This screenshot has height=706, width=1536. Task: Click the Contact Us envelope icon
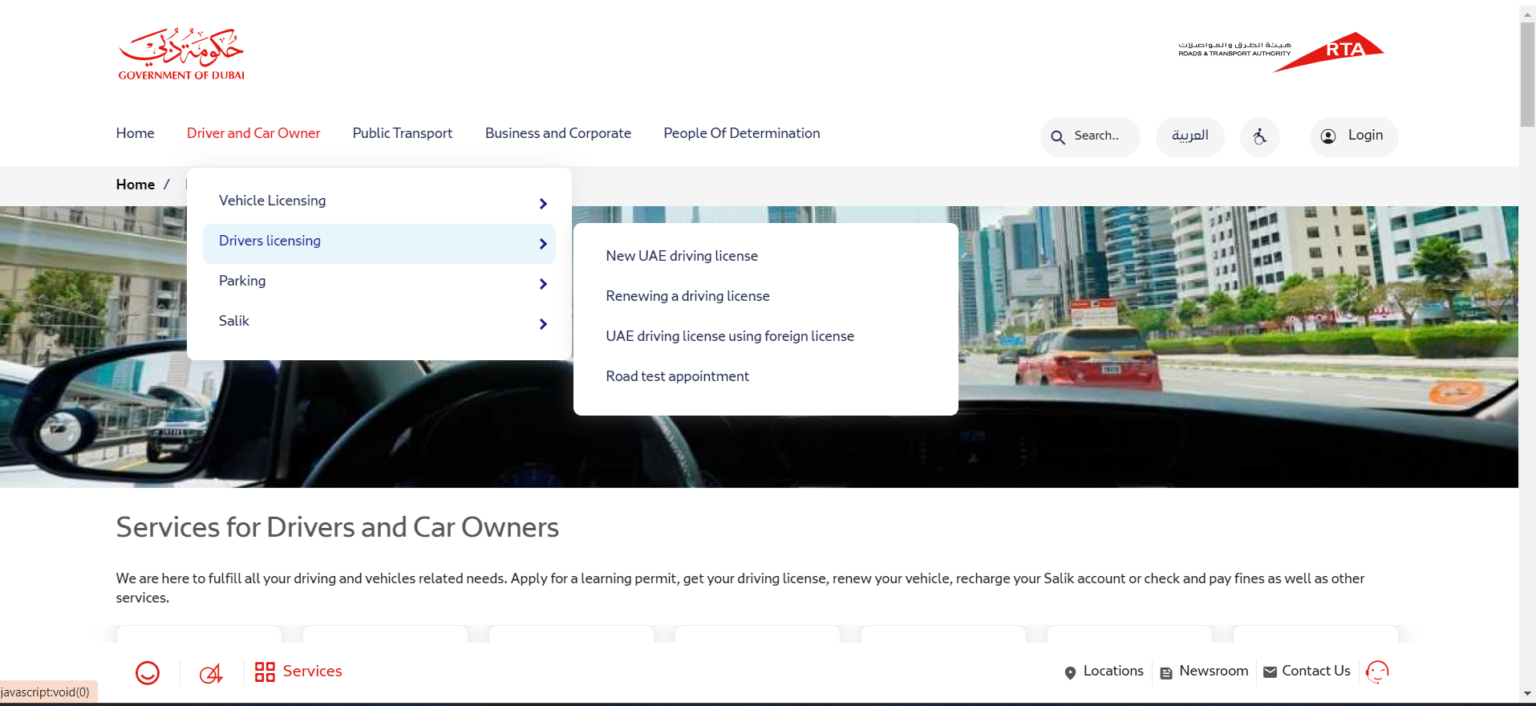(1270, 671)
